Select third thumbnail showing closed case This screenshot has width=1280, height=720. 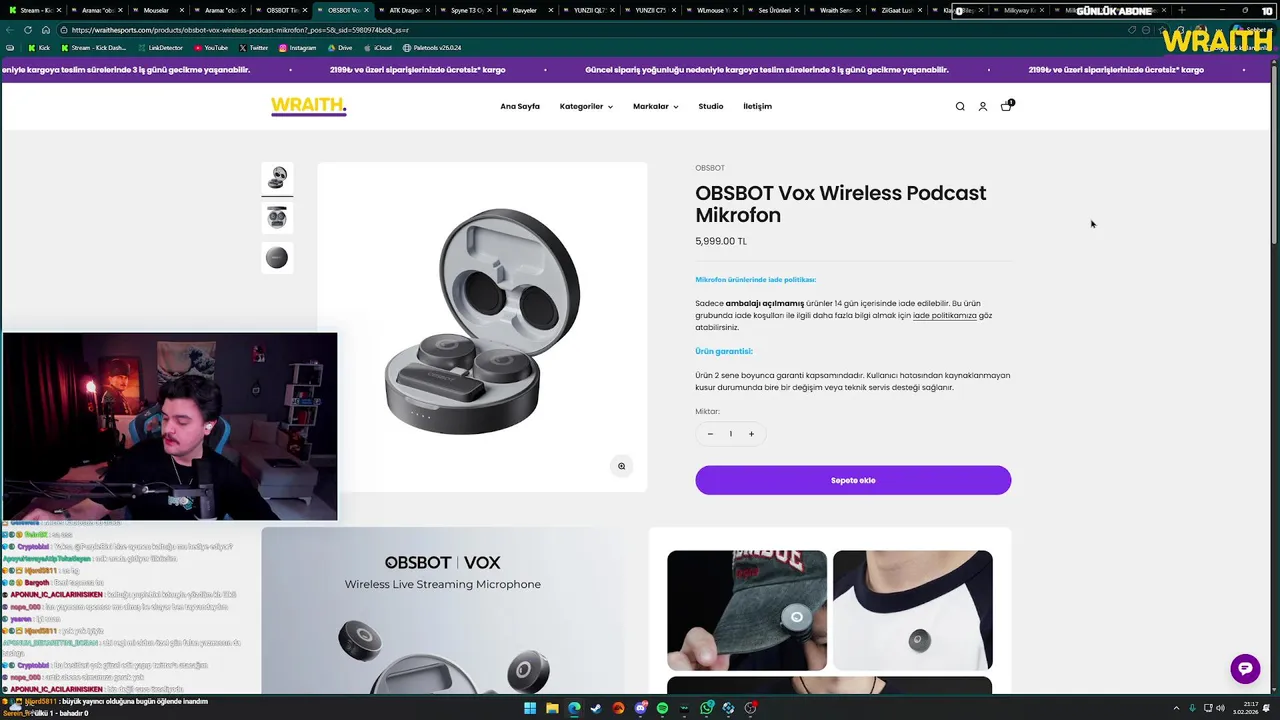277,257
